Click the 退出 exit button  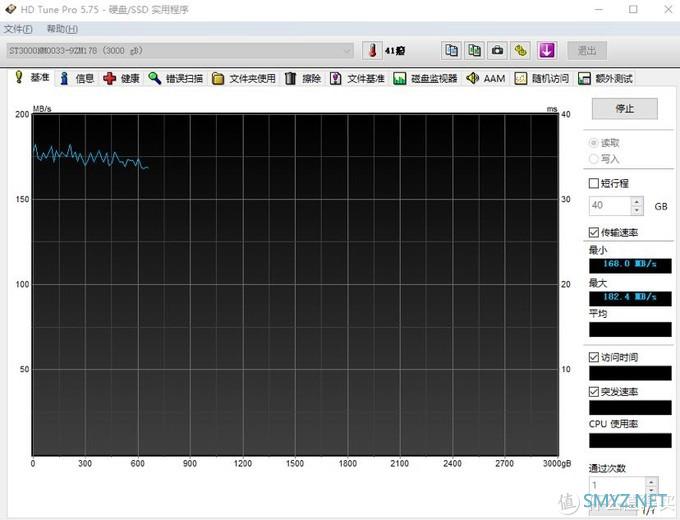(587, 51)
